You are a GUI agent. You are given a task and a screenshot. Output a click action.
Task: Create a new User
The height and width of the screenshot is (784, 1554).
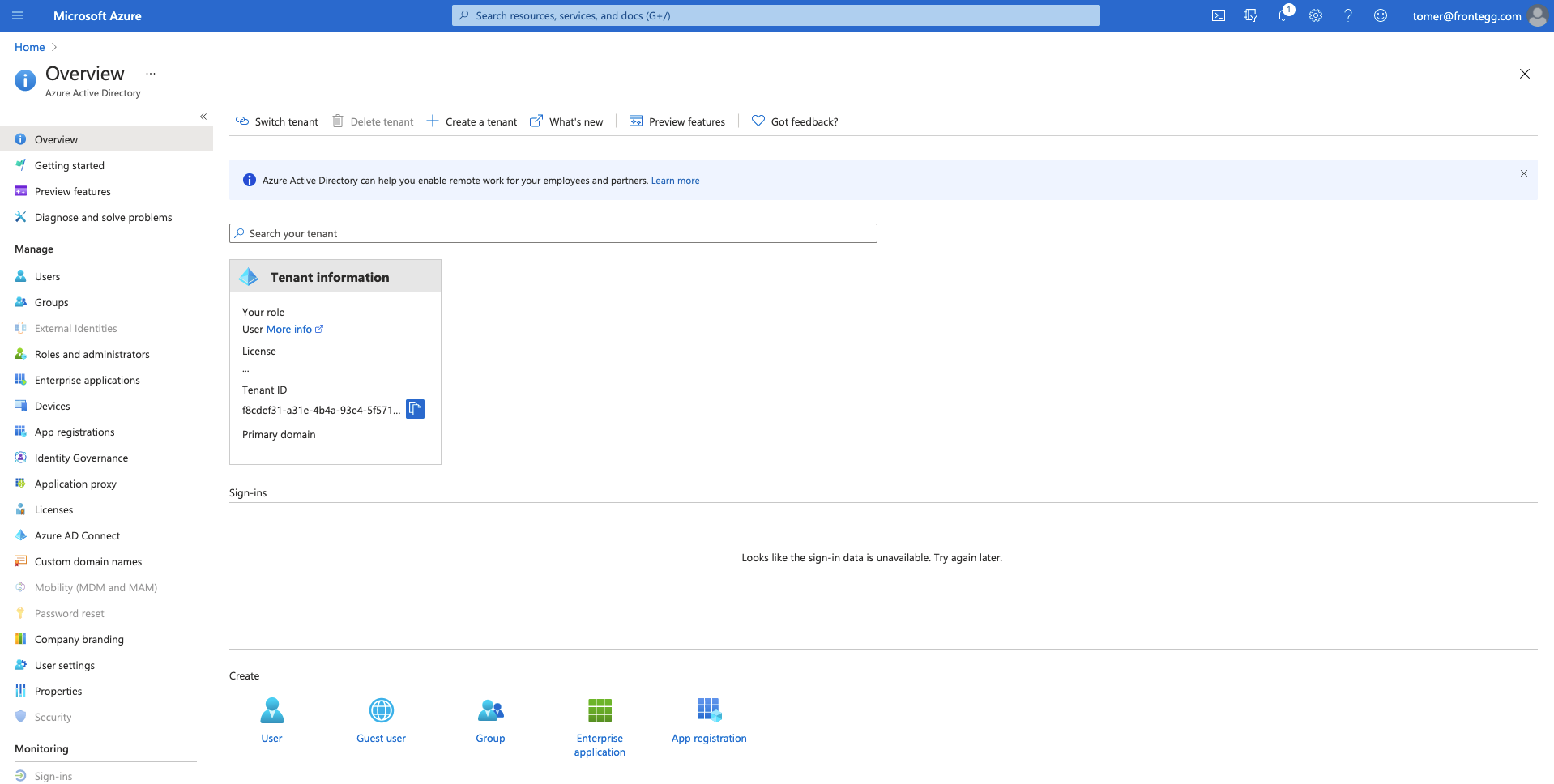[272, 720]
